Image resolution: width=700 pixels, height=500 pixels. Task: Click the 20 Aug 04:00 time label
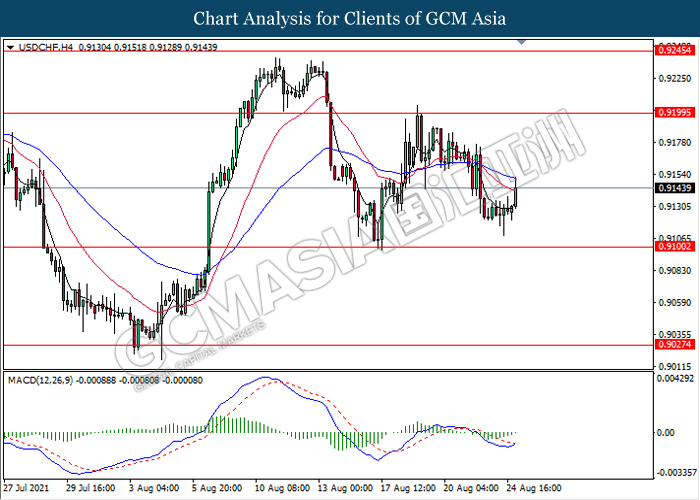tap(471, 488)
